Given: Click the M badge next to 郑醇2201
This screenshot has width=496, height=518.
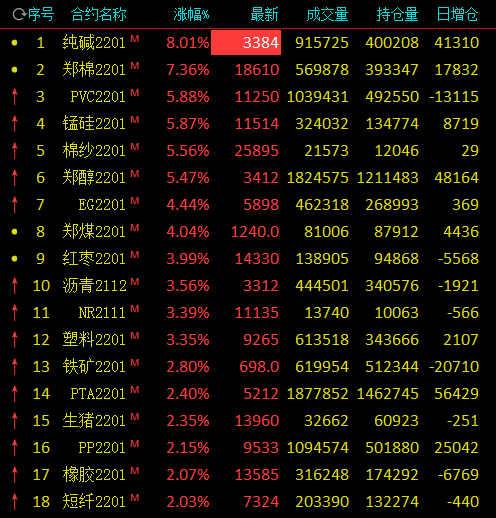Looking at the screenshot, I should (x=135, y=173).
